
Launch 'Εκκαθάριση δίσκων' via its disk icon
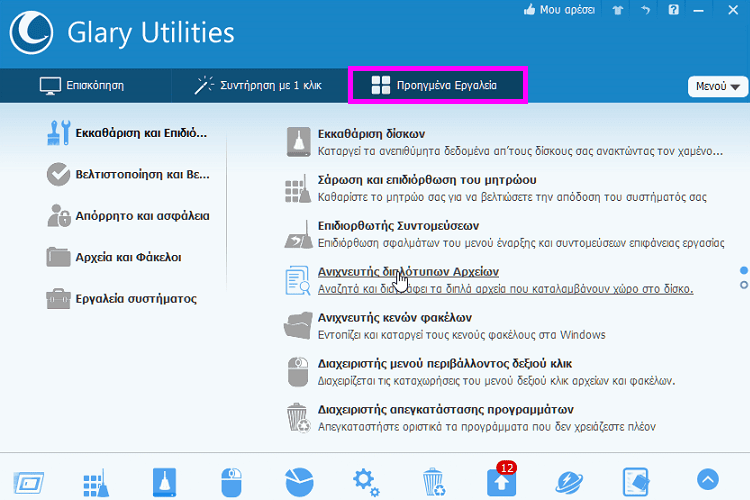coord(298,142)
